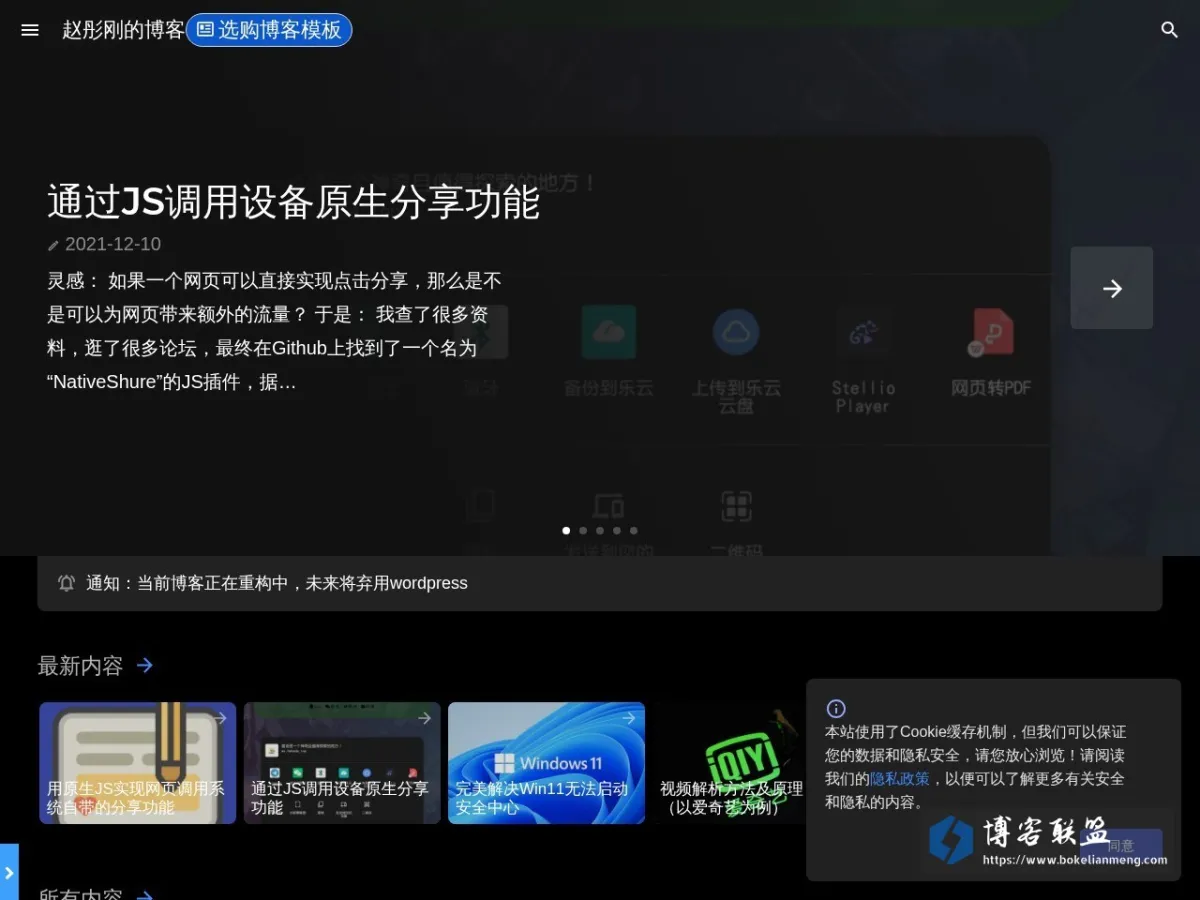The image size is (1200, 900).
Task: Select the third carousel dot
Action: point(600,531)
